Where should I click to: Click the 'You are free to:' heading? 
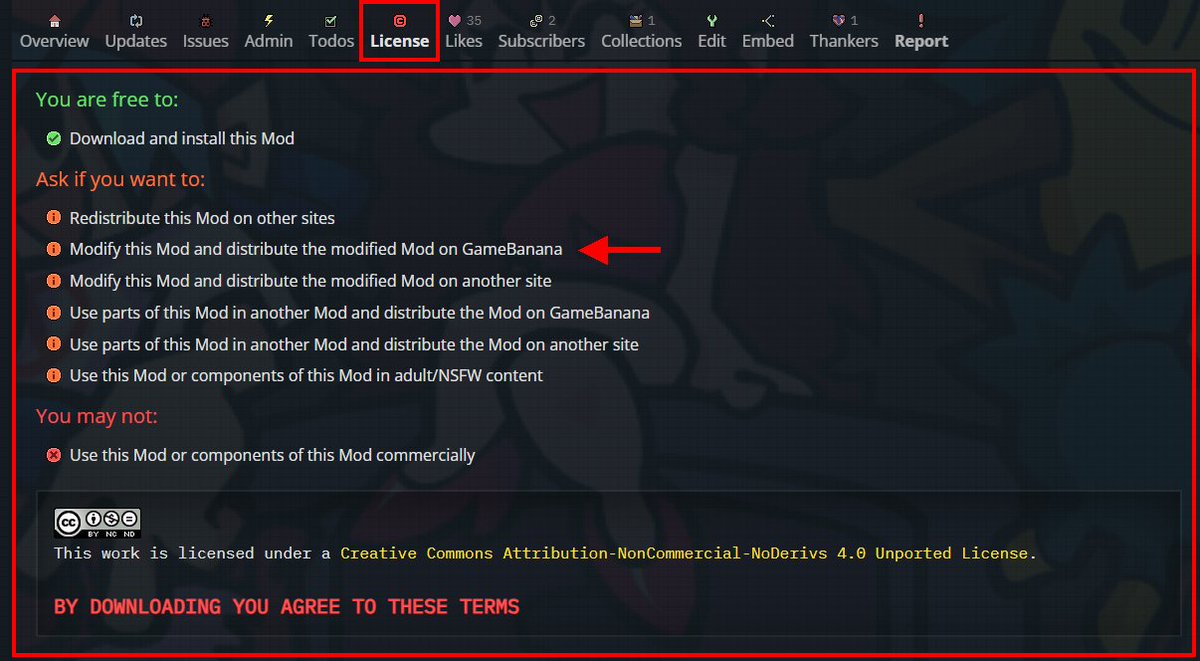point(107,100)
